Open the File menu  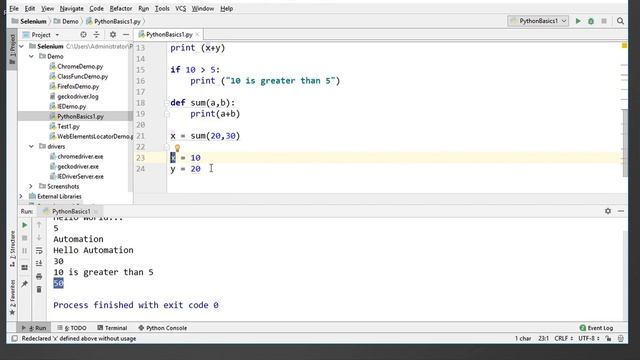[x=14, y=8]
